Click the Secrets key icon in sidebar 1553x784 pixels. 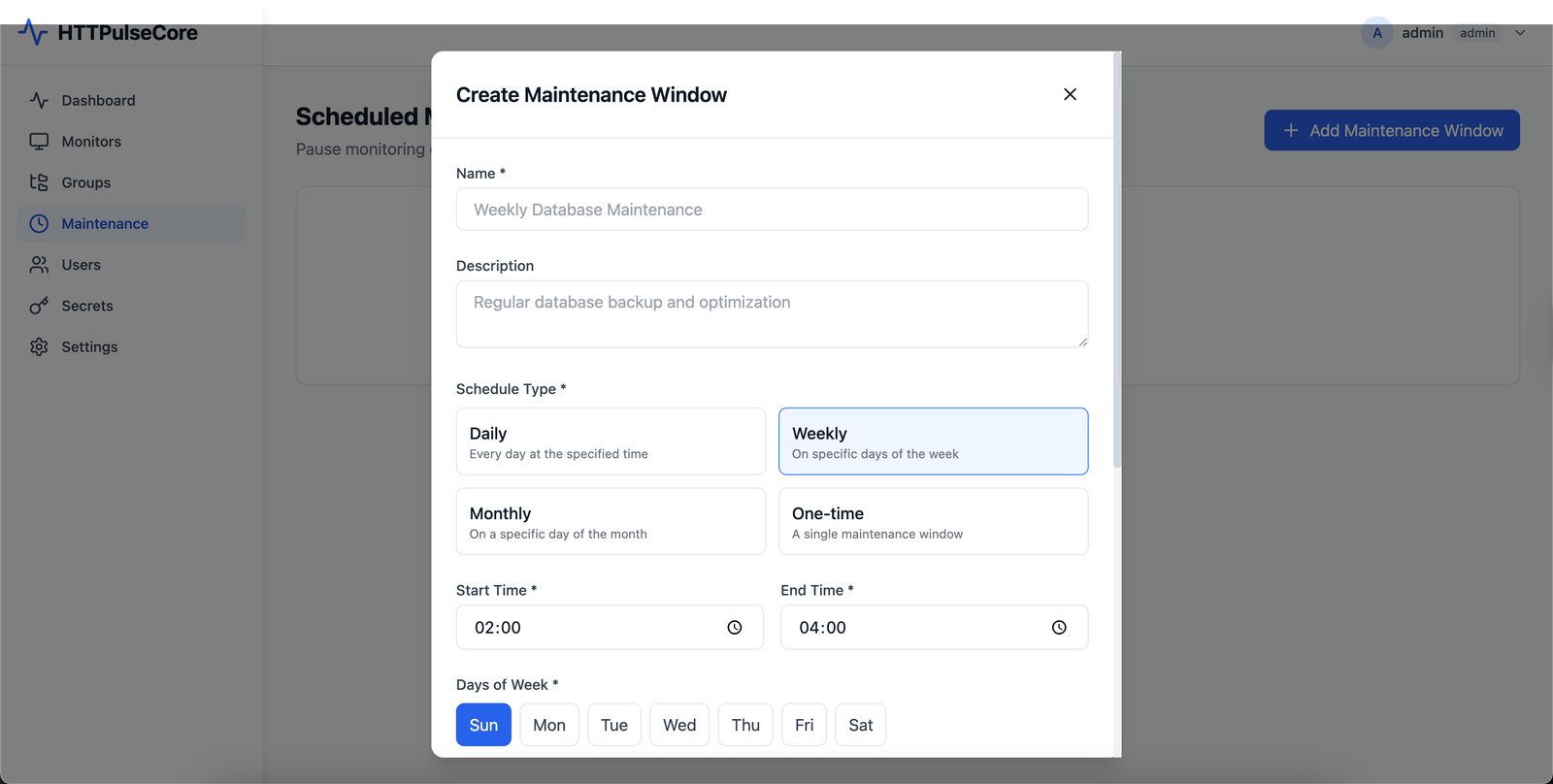[x=39, y=306]
